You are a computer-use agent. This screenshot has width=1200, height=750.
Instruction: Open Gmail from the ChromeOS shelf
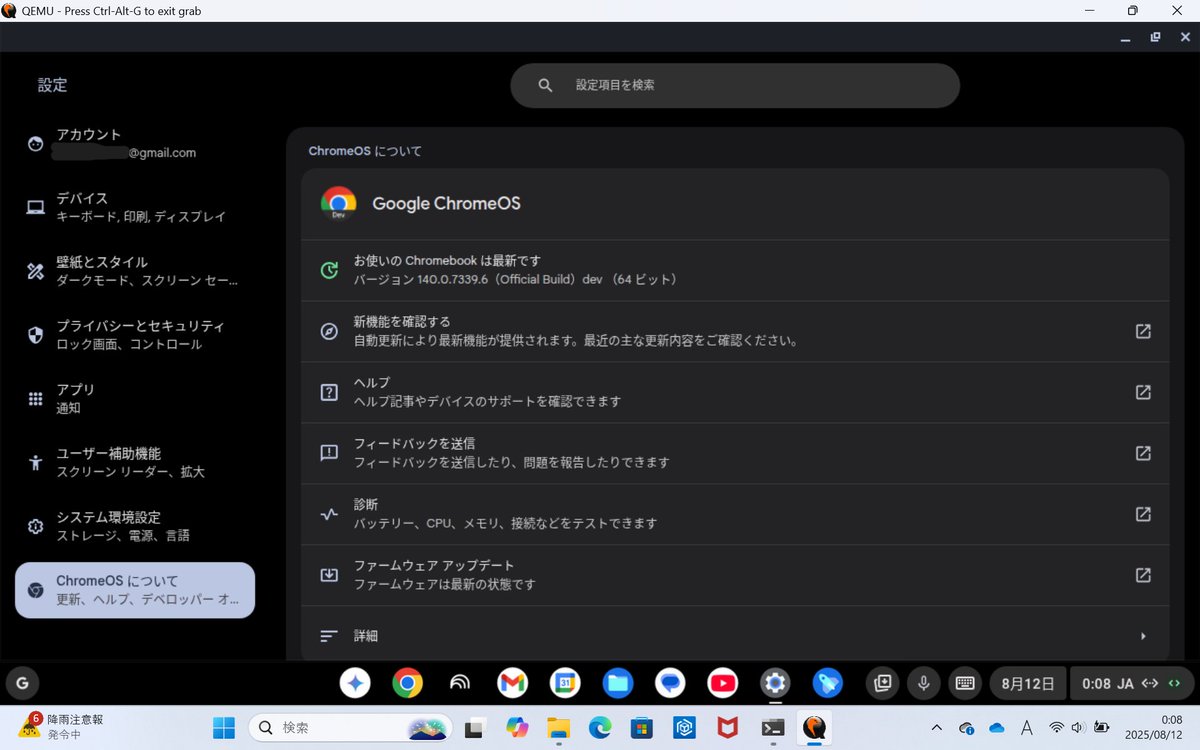pos(512,683)
